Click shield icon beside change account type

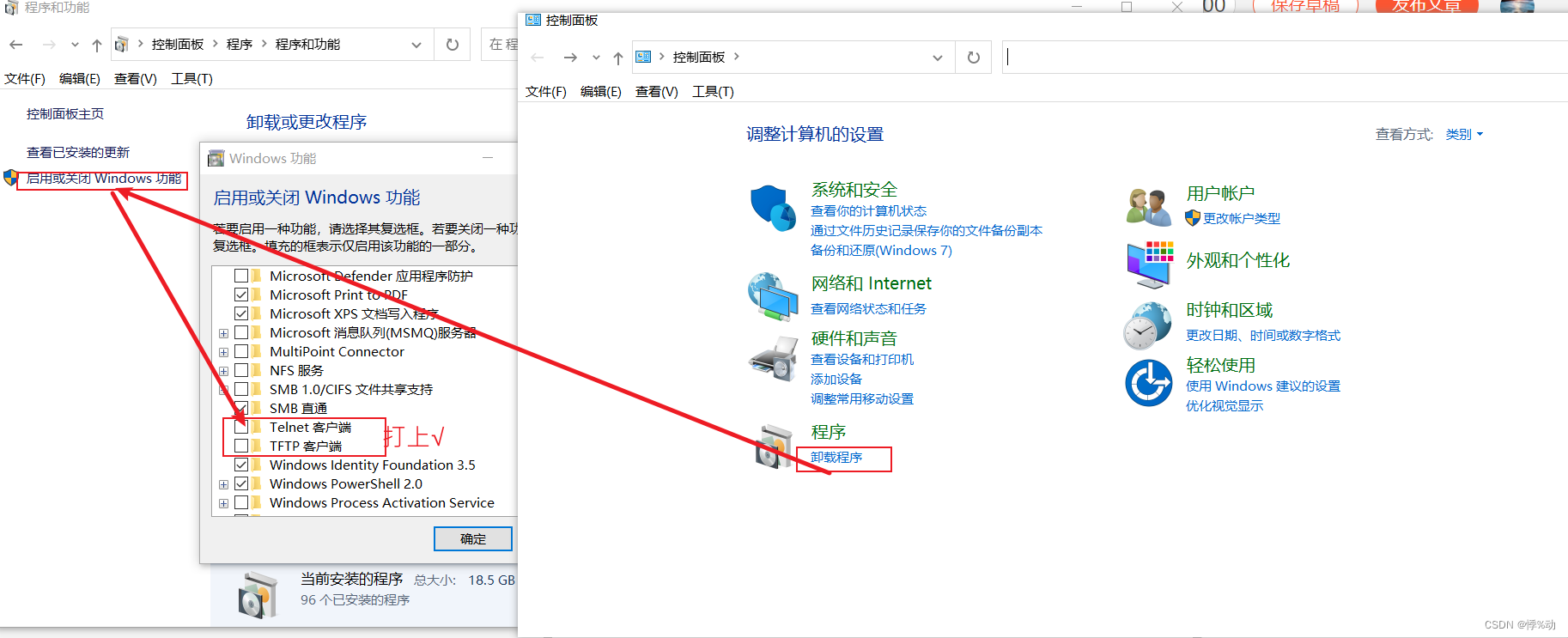pyautogui.click(x=1192, y=218)
